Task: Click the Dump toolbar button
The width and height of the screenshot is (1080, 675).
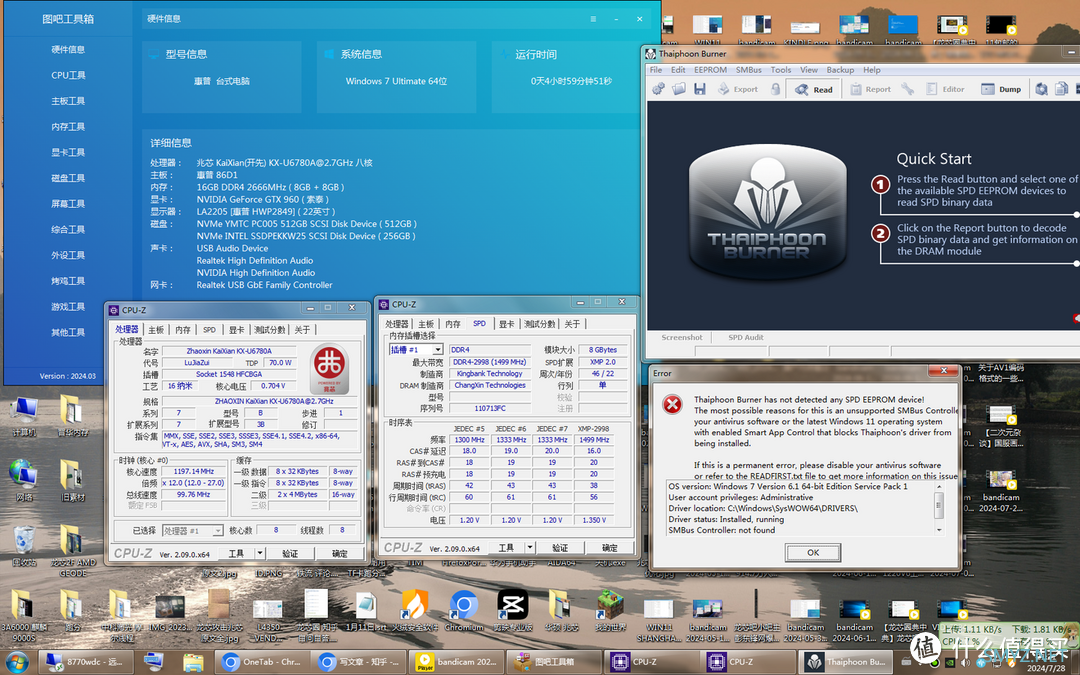Action: 1001,90
